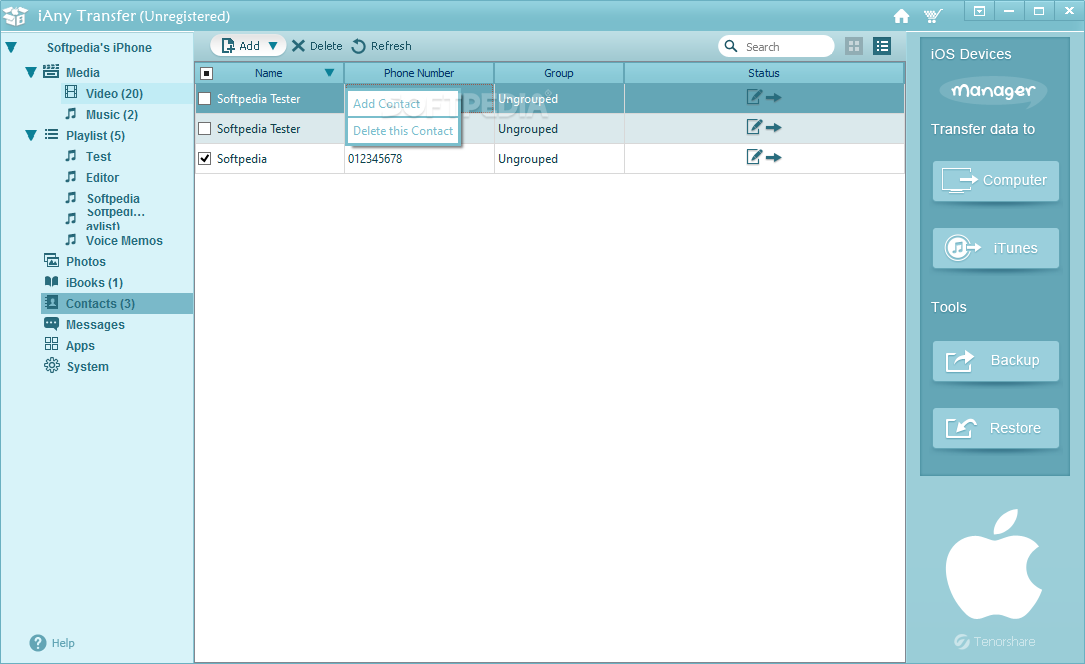Click the Help question mark icon
Screen dimensions: 1085x664
click(x=37, y=643)
